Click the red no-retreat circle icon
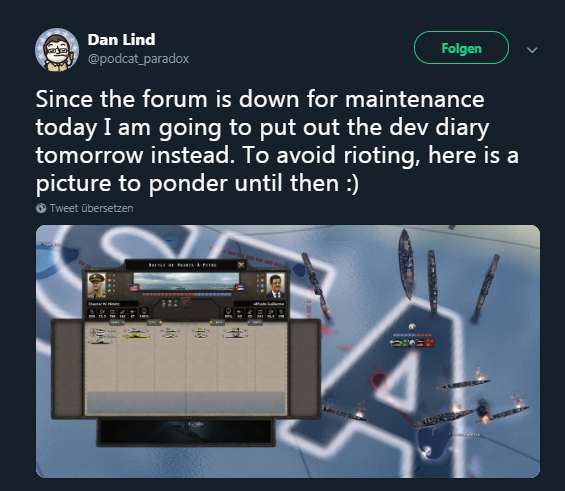 click(186, 303)
